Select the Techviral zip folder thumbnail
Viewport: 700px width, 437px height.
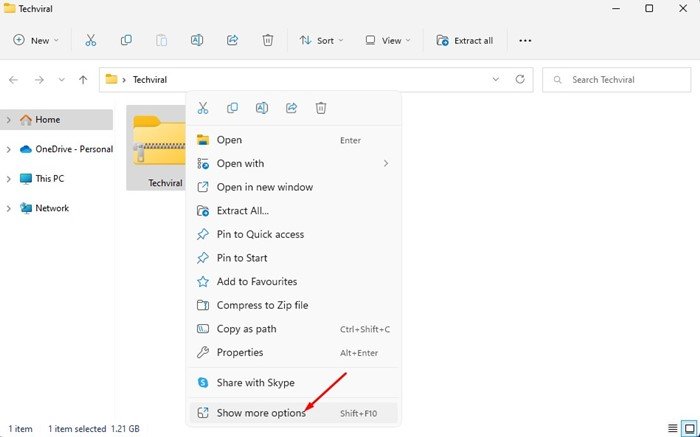pyautogui.click(x=156, y=148)
